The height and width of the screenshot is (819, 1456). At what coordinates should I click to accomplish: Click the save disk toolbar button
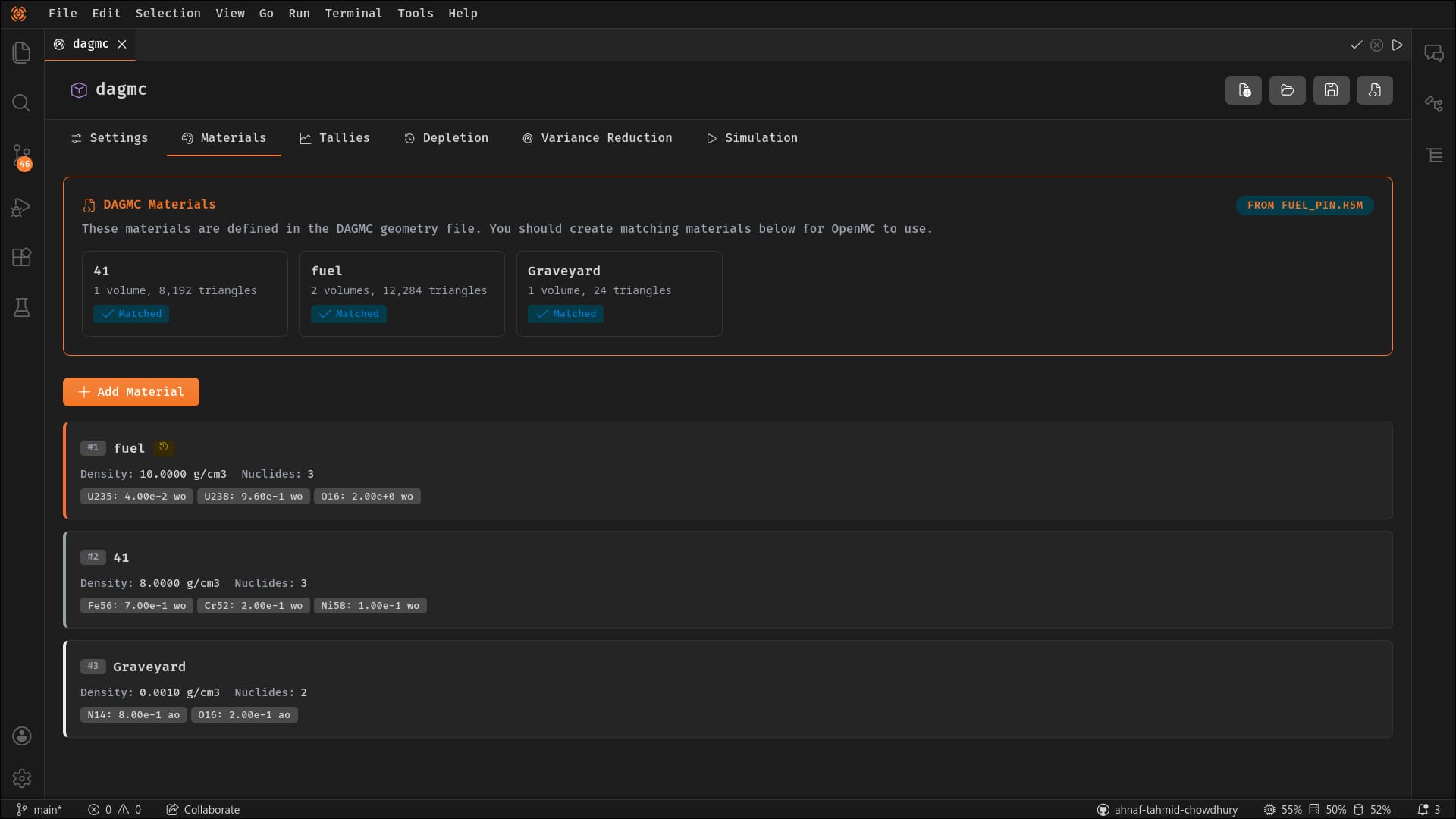click(x=1331, y=90)
